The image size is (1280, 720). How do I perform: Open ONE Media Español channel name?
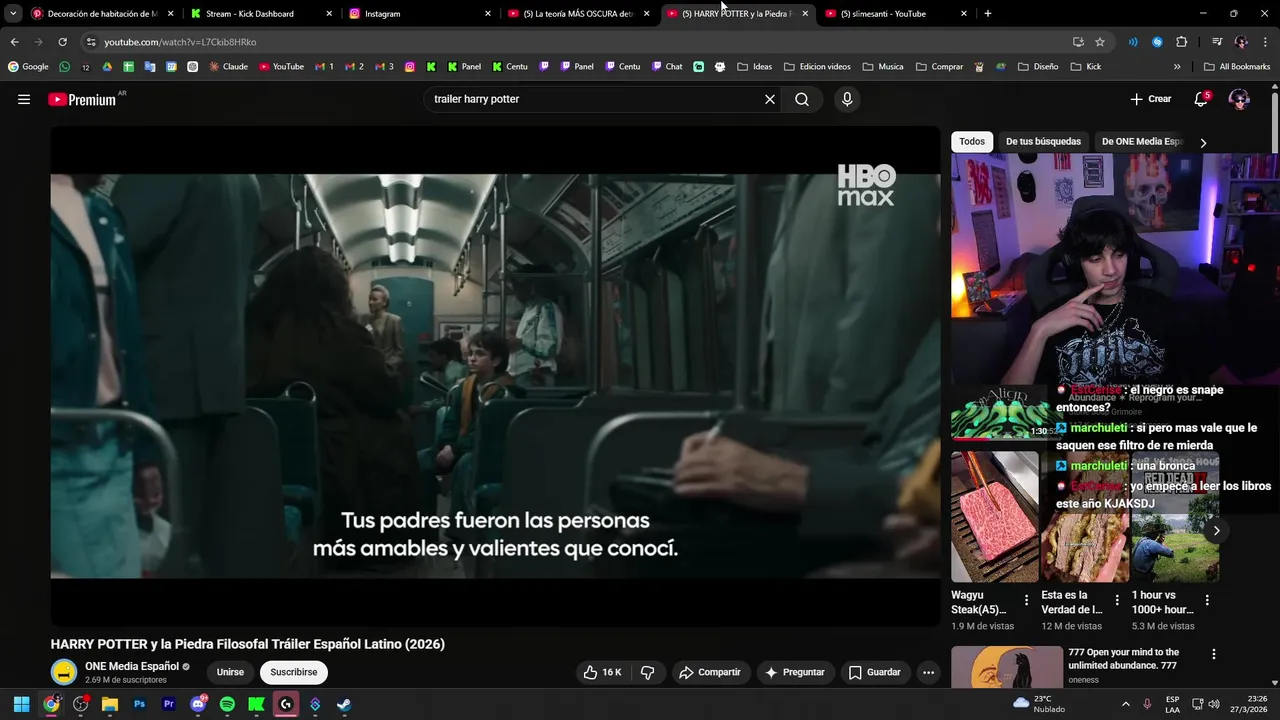tap(132, 666)
